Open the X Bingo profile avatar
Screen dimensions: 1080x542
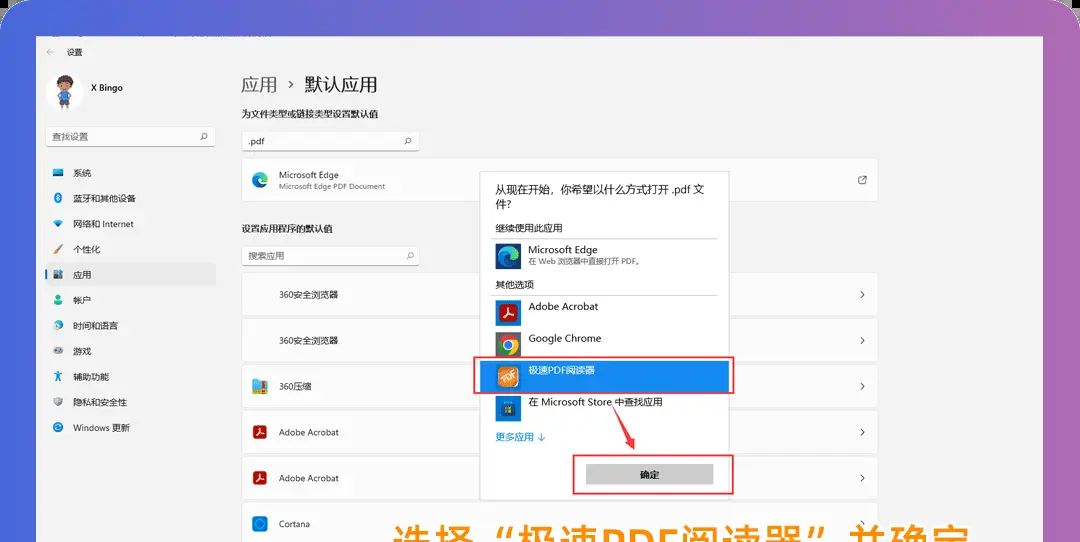pyautogui.click(x=65, y=93)
